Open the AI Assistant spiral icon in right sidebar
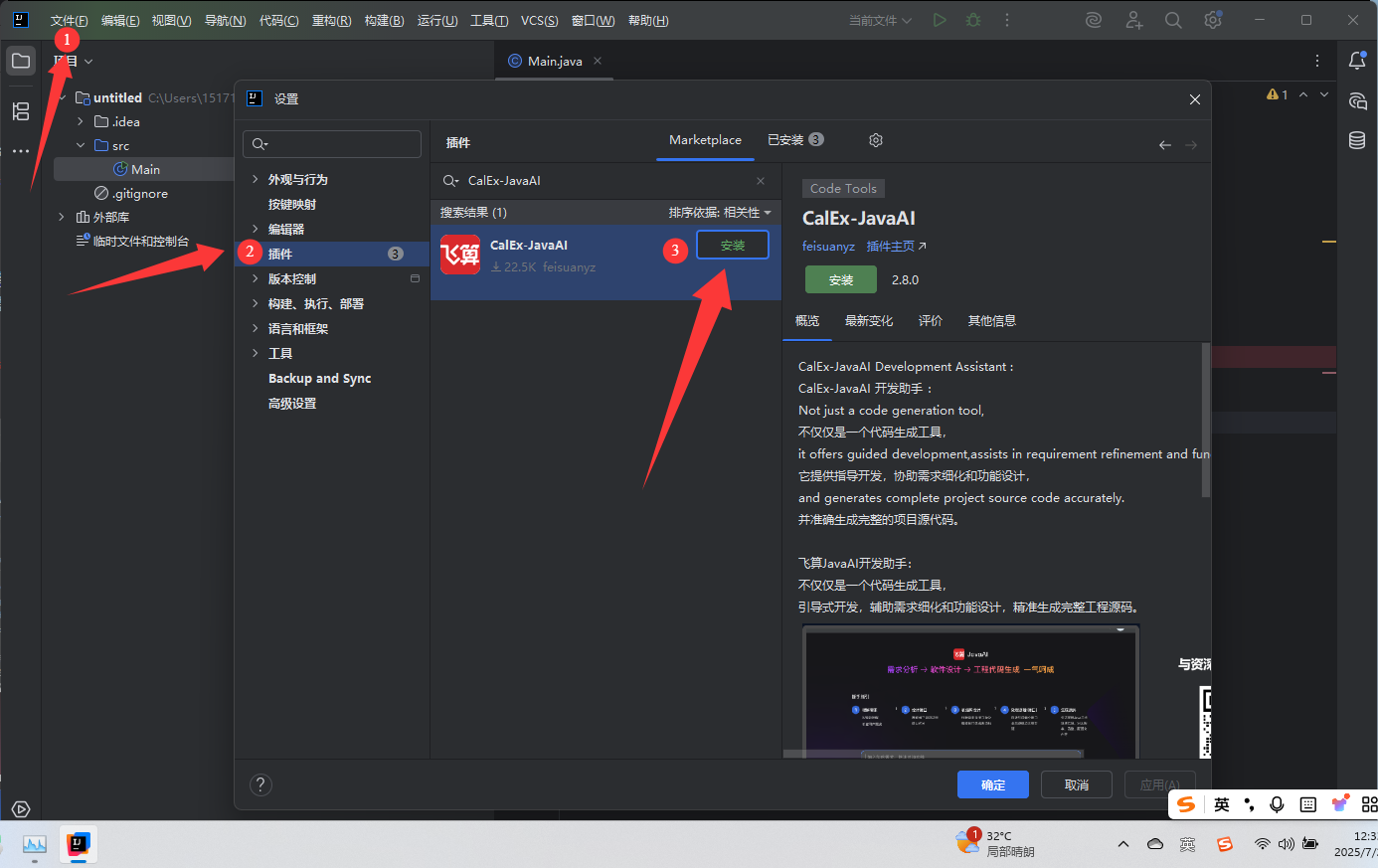Screen dimensions: 1378x868 coord(1357,100)
